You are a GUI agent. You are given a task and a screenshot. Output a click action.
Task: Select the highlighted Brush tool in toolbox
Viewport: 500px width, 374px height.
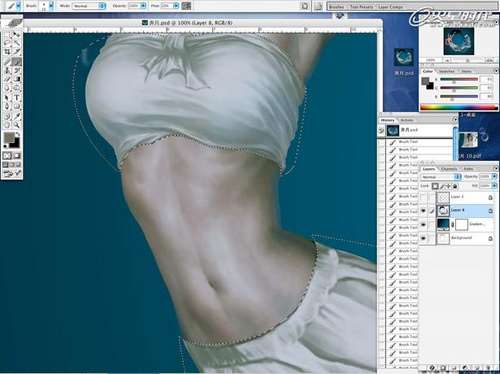point(17,61)
